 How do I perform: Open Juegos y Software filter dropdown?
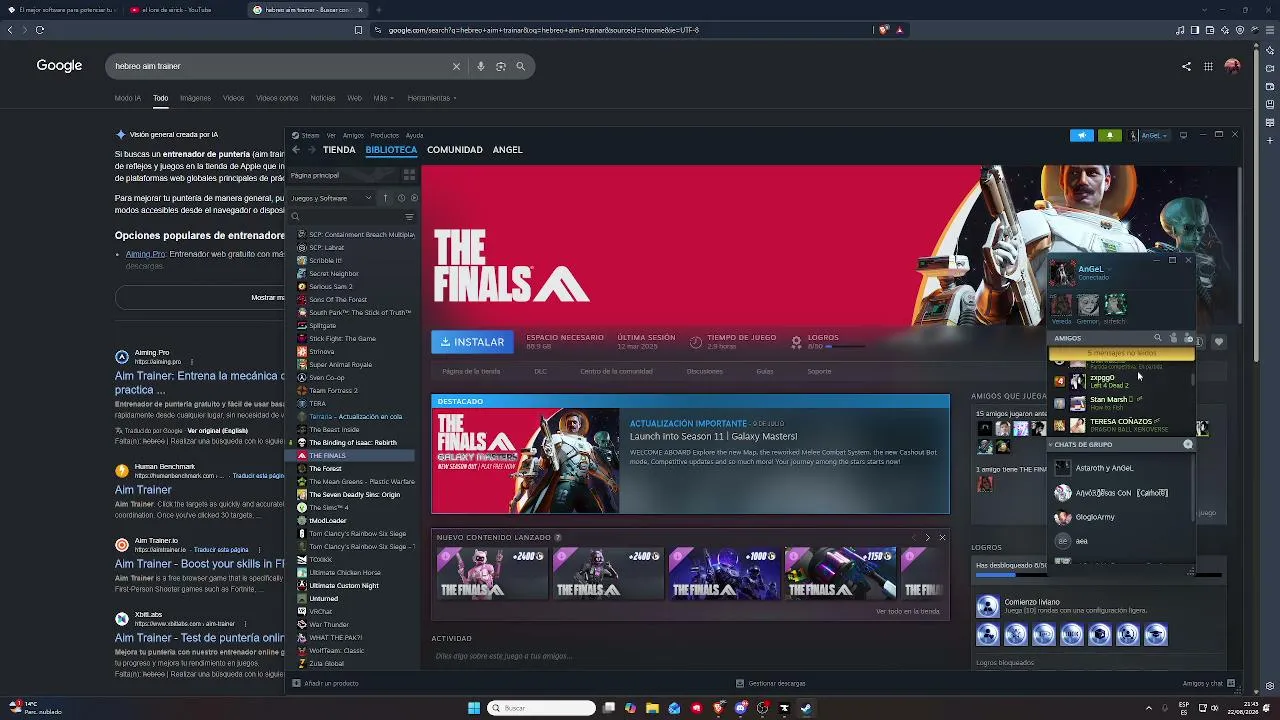[332, 198]
